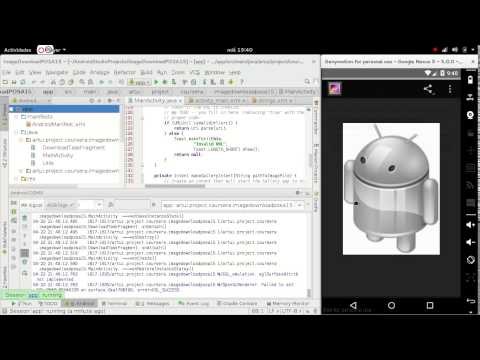
Task: Tap the Android Recents navigation button
Action: [430, 305]
